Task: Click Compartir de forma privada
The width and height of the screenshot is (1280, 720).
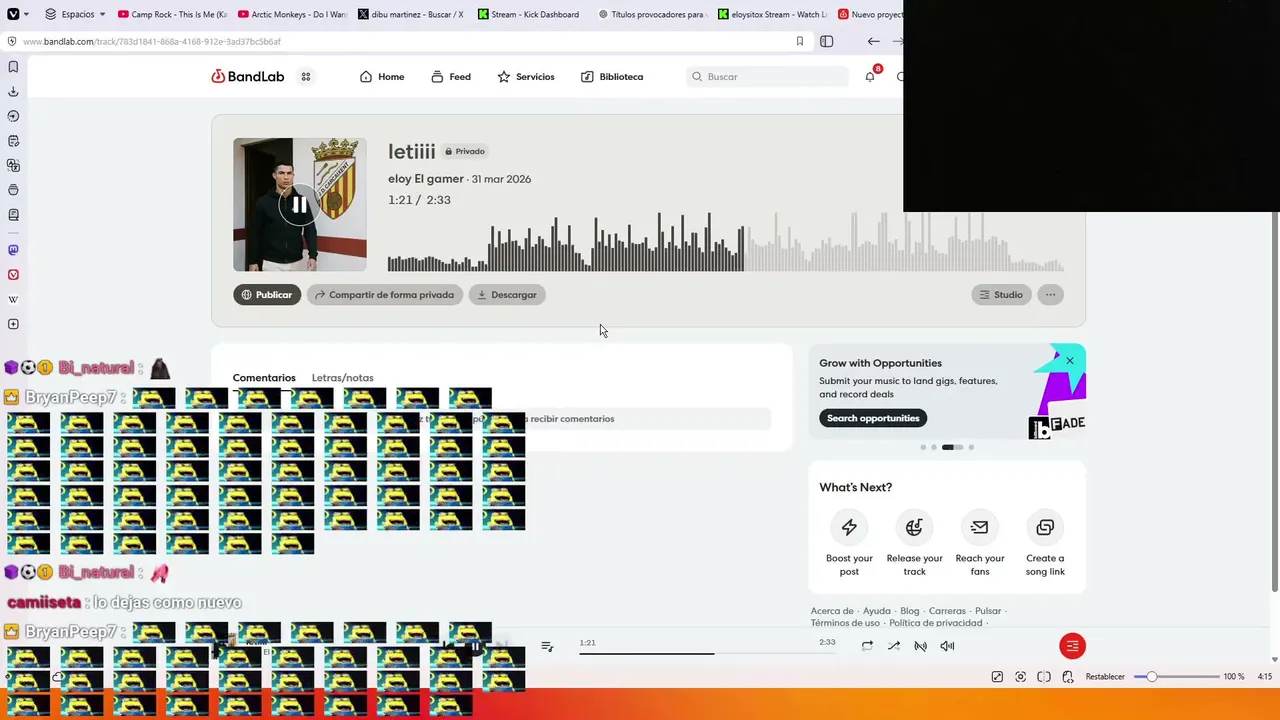Action: pos(385,295)
